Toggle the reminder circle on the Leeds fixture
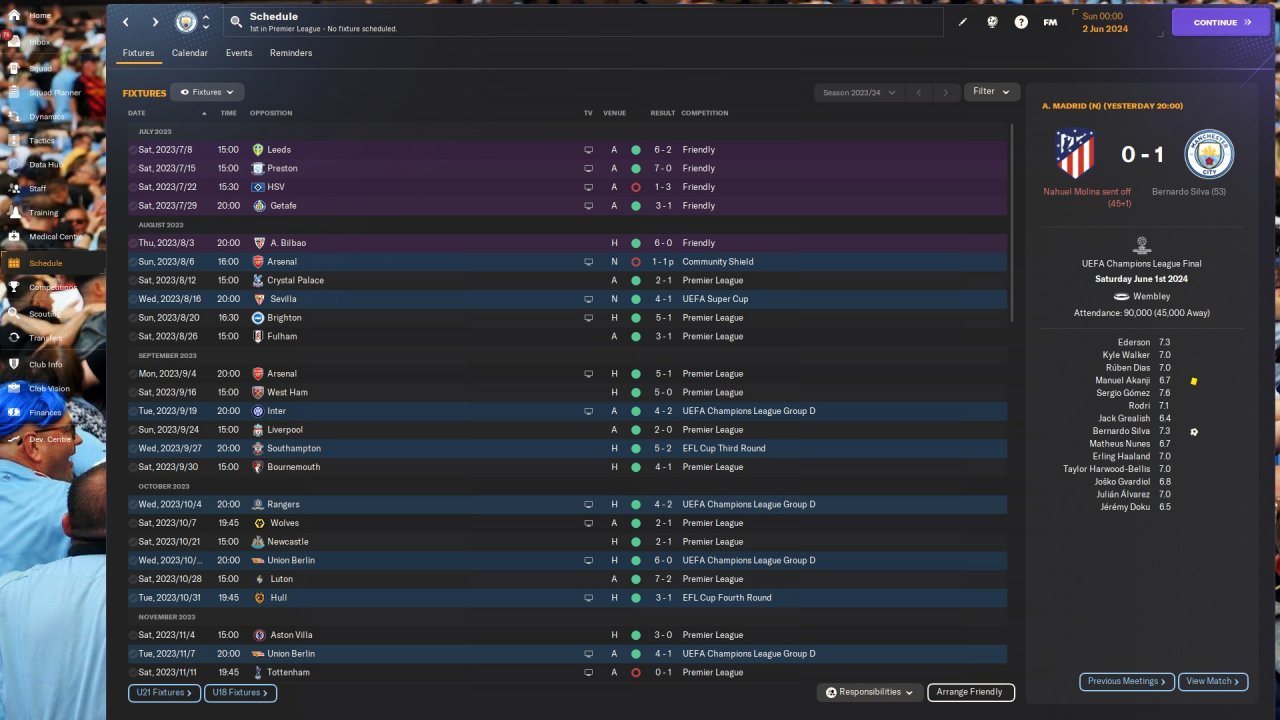1280x720 pixels. [133, 150]
